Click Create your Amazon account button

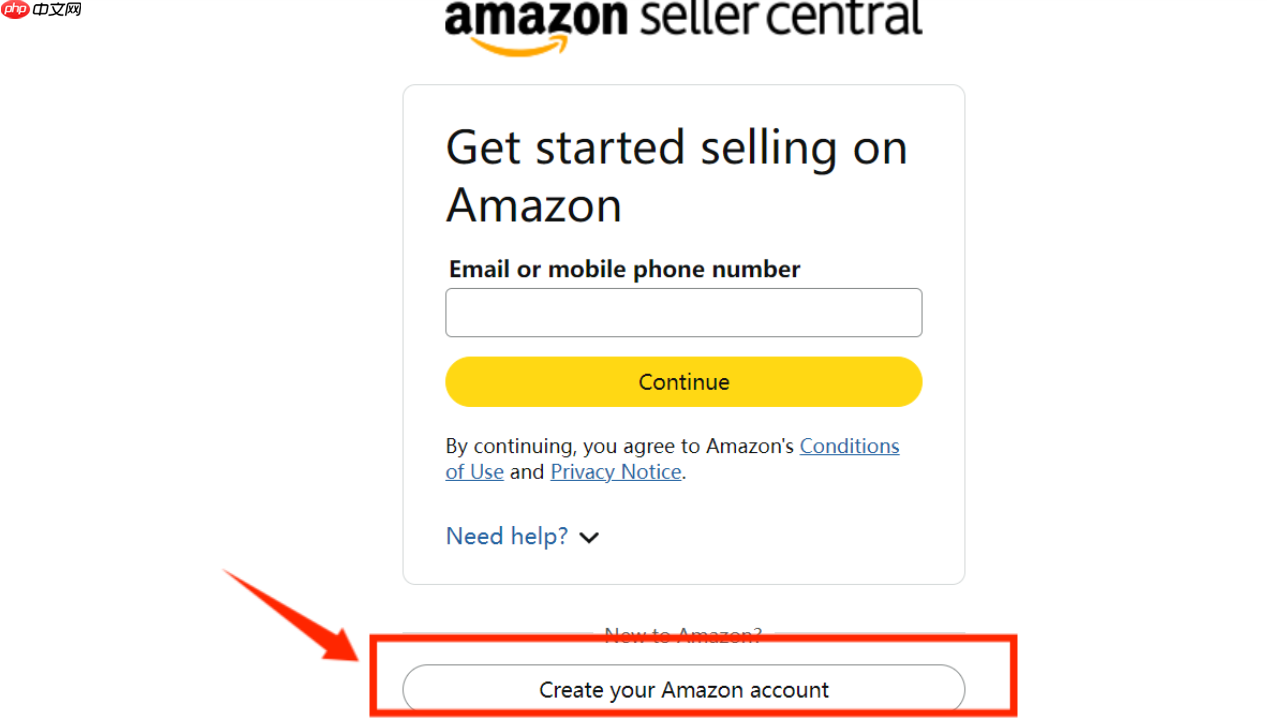(683, 690)
